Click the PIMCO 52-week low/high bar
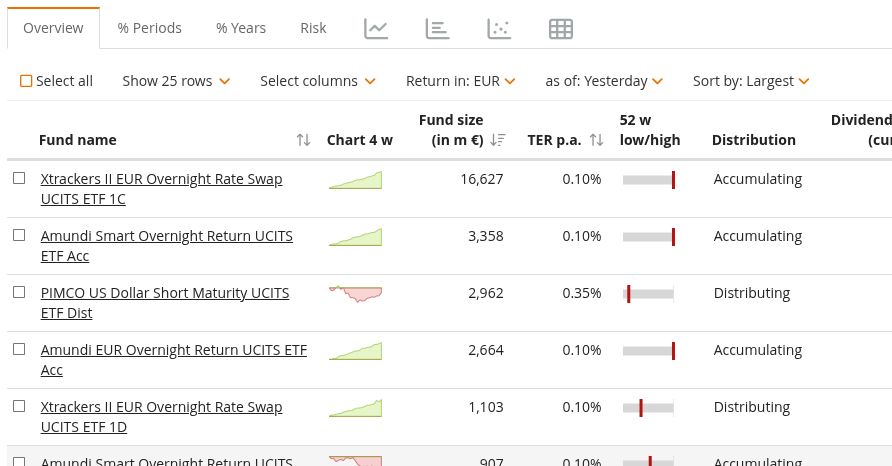Viewport: 892px width, 466px height. (x=649, y=294)
